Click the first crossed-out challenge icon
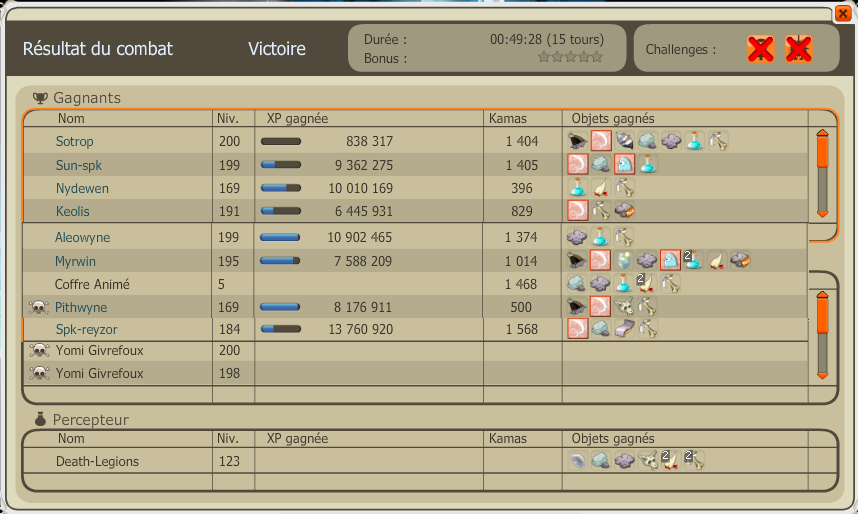Viewport: 858px width, 514px height. (x=761, y=49)
